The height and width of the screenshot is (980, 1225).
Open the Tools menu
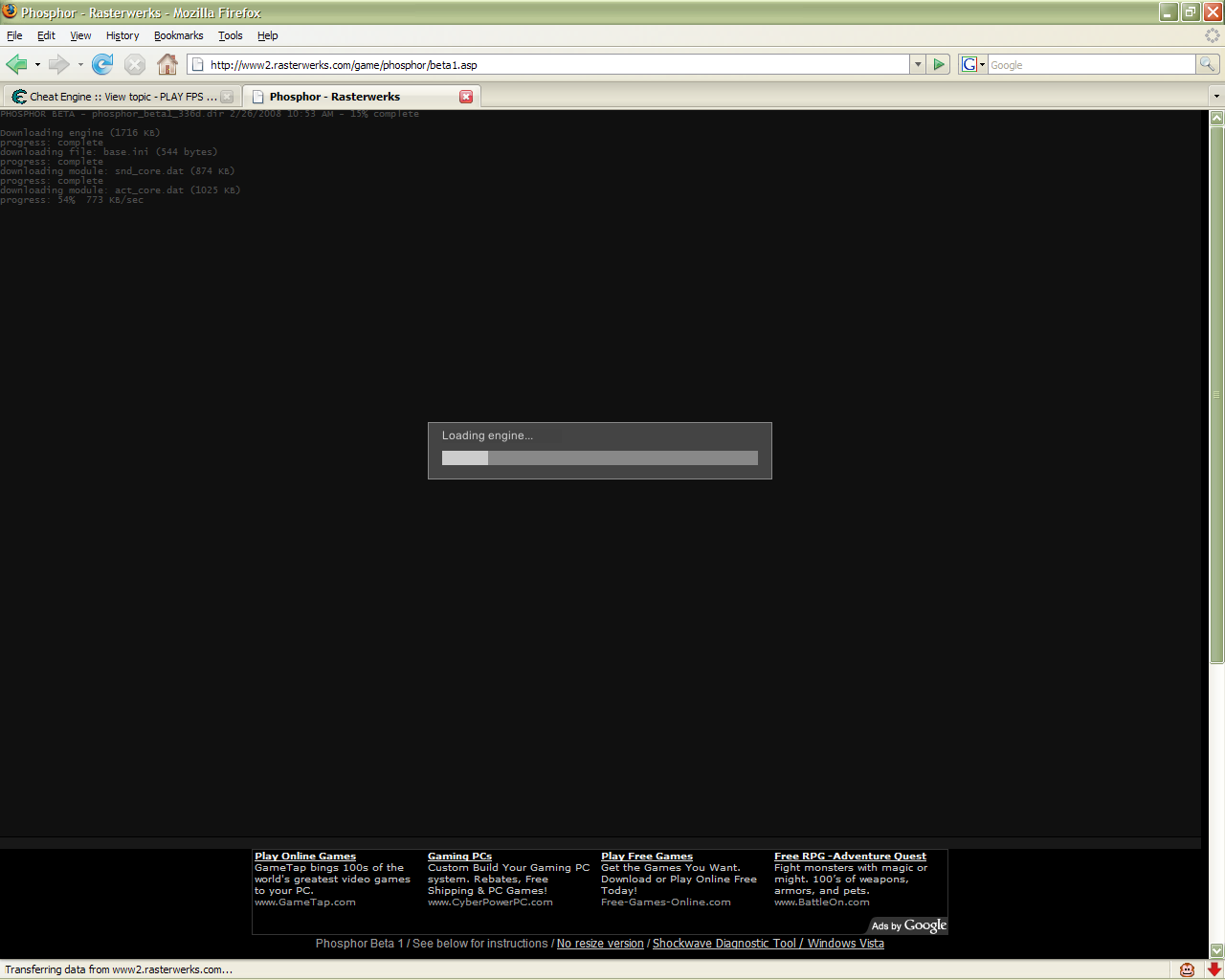pos(231,35)
